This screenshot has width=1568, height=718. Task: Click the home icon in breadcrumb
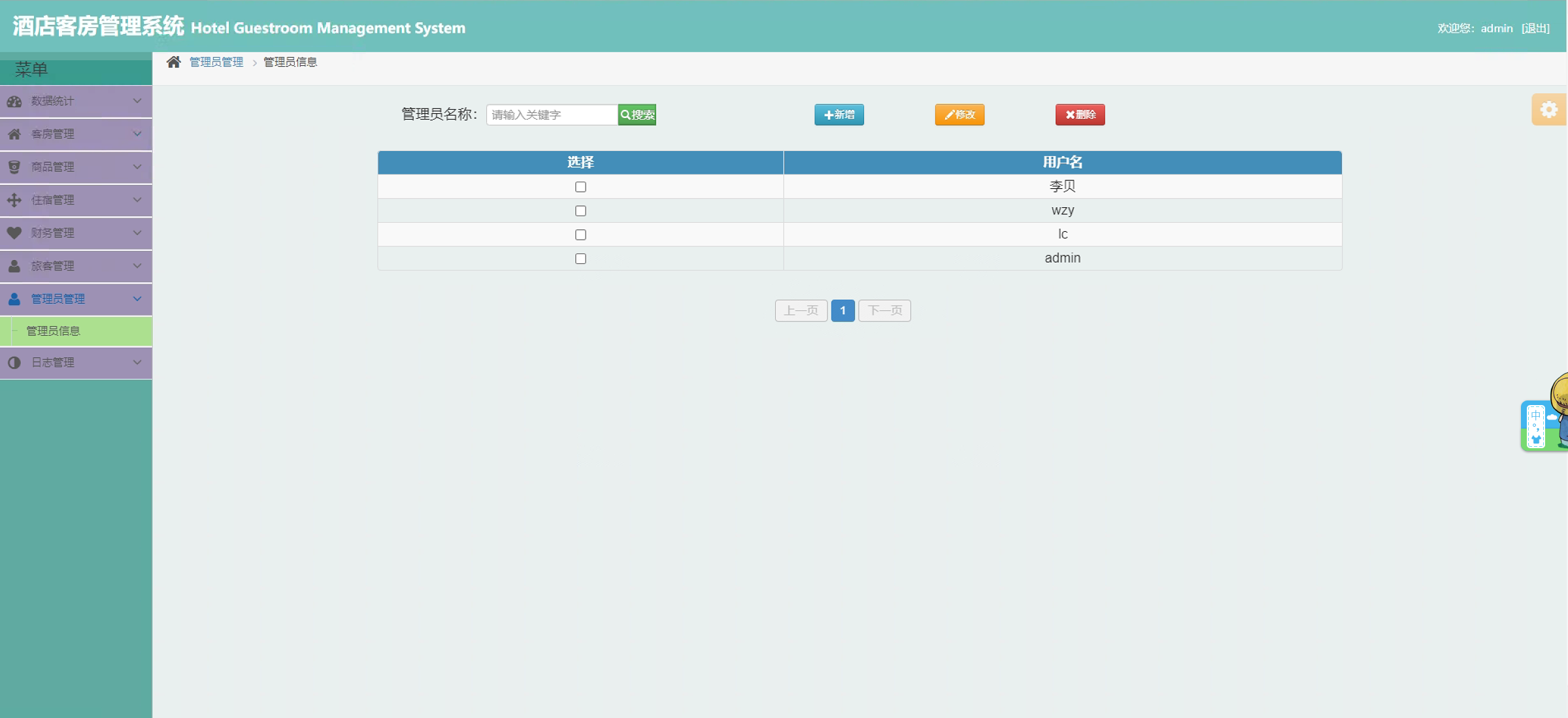[x=173, y=62]
